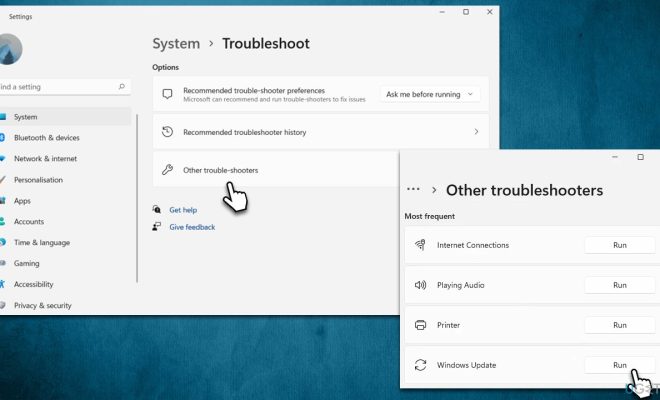
Task: Open Bluetooth & devices settings
Action: pyautogui.click(x=46, y=138)
